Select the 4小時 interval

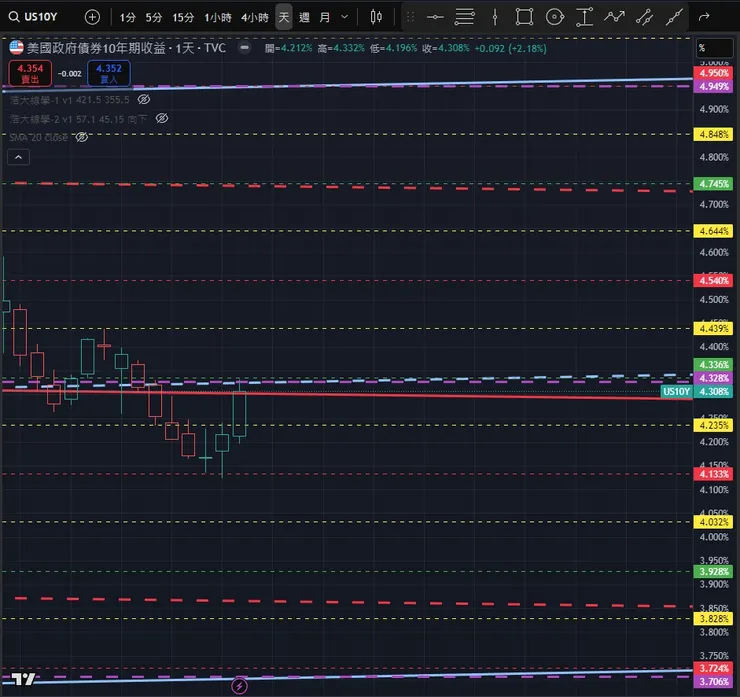click(255, 17)
